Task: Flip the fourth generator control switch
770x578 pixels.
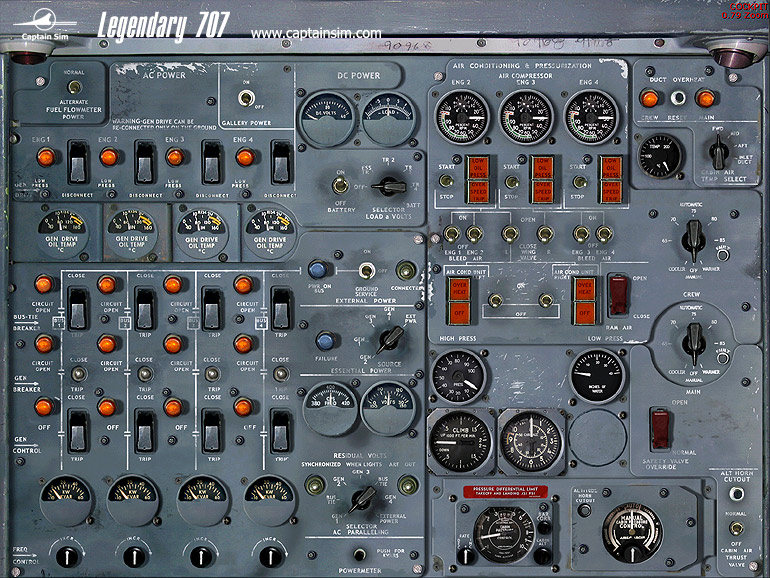Action: click(282, 432)
